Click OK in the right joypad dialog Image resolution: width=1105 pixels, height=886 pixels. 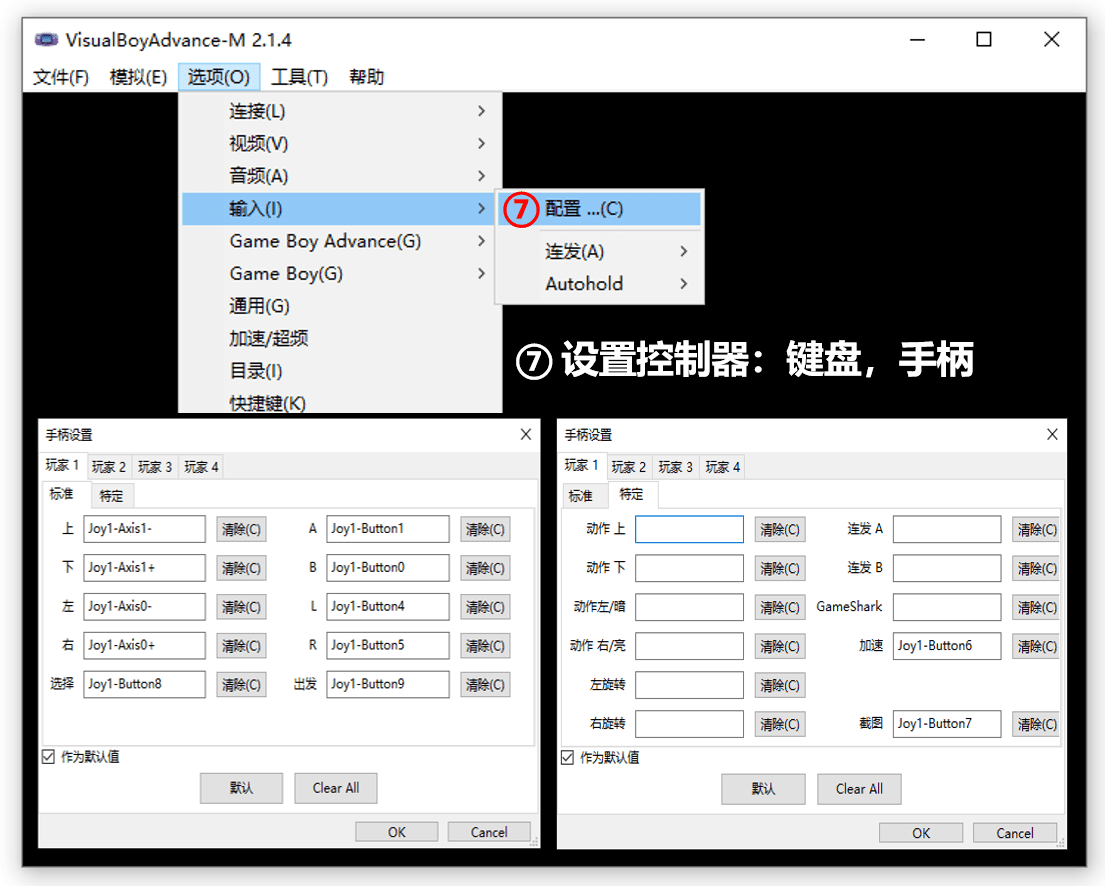point(920,832)
